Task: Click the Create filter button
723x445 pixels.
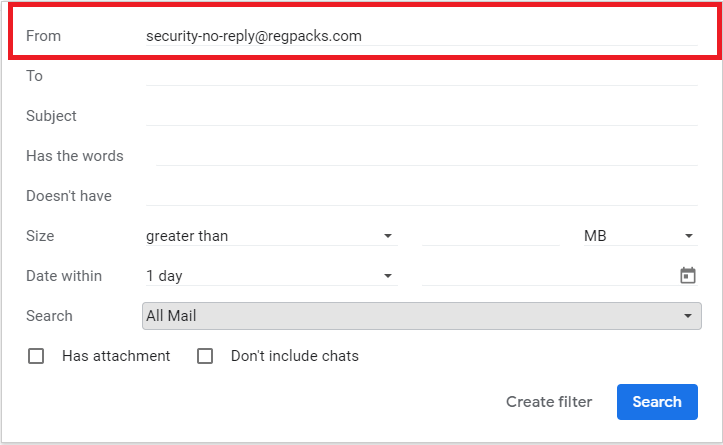Action: [549, 402]
